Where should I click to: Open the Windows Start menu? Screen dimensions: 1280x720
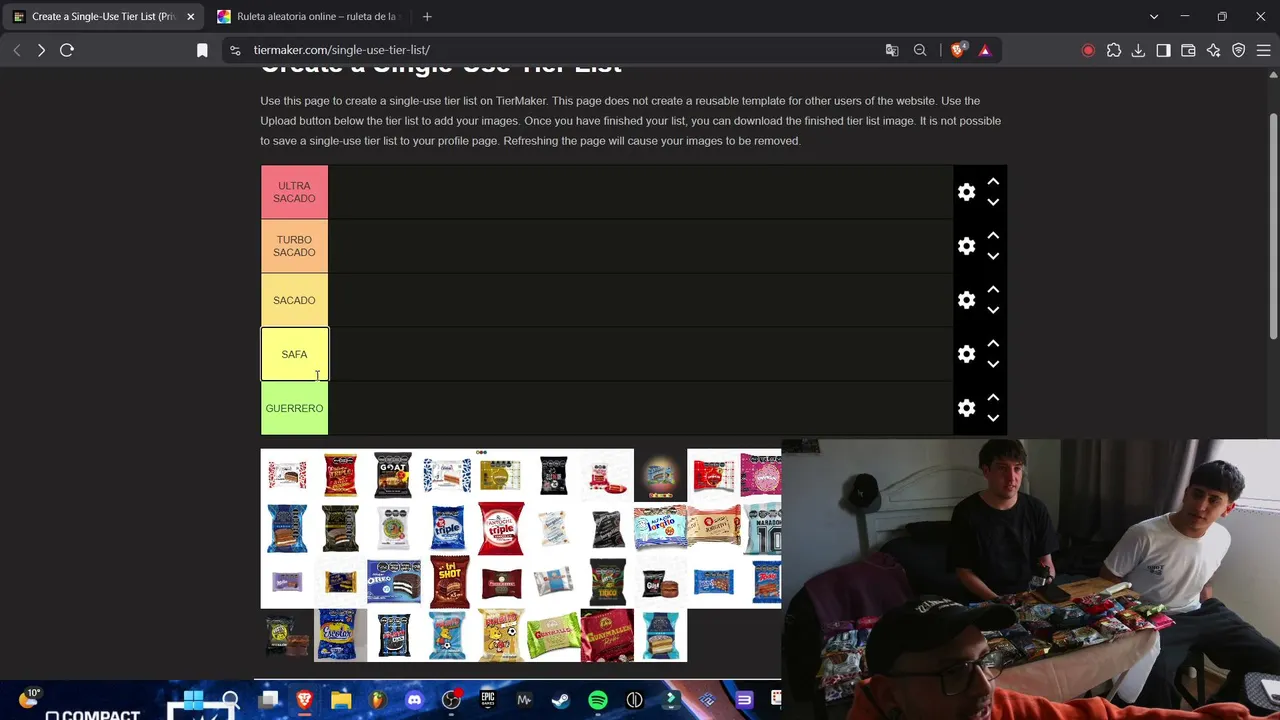click(x=193, y=700)
